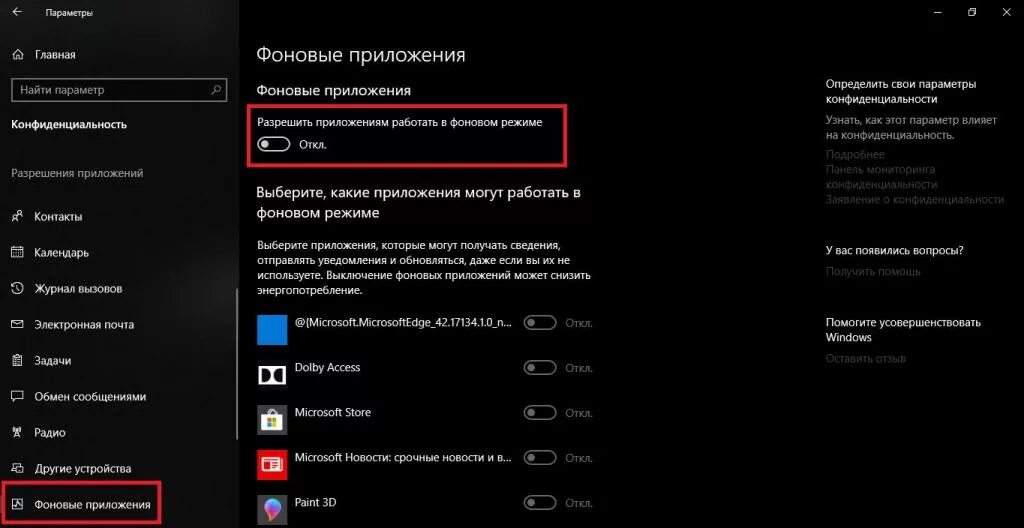Click the Подробнее link

(855, 154)
